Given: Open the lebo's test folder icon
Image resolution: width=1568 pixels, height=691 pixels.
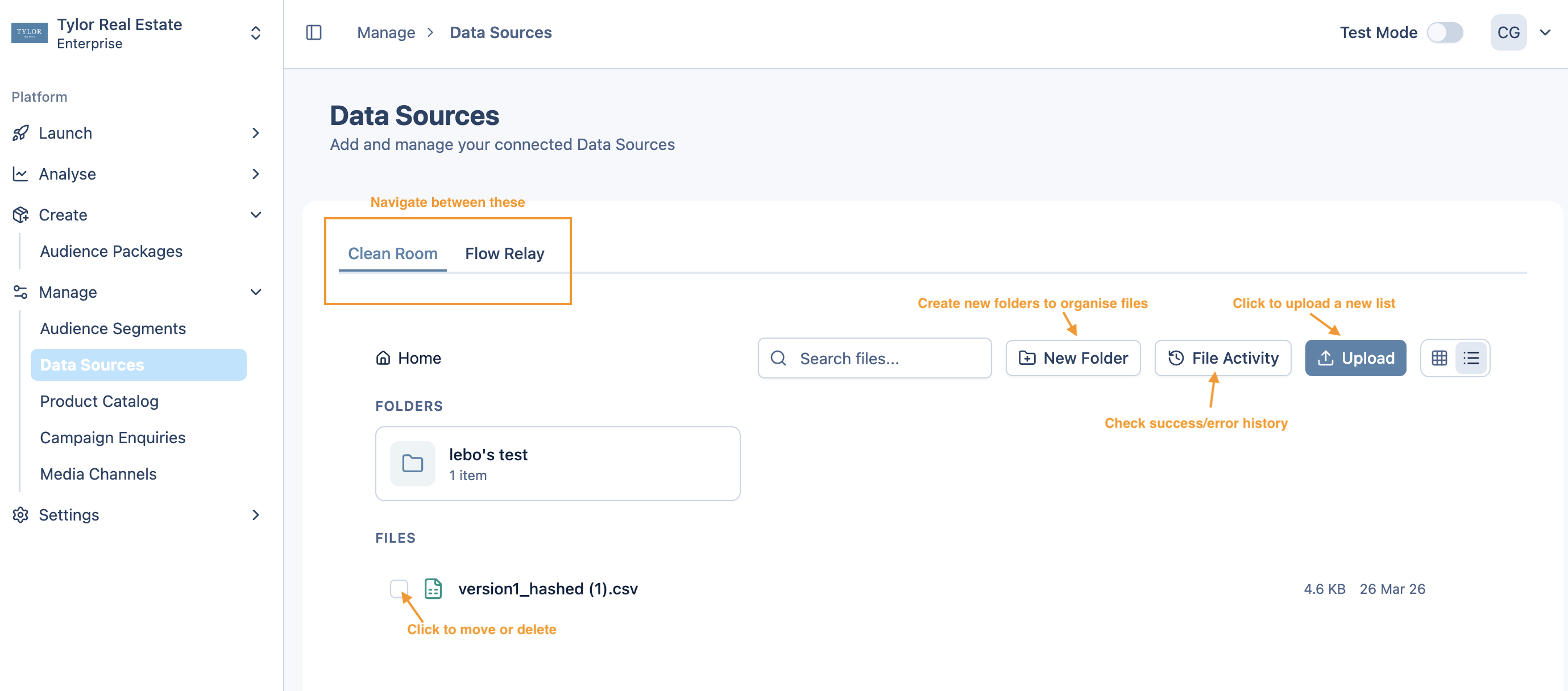Looking at the screenshot, I should tap(413, 464).
